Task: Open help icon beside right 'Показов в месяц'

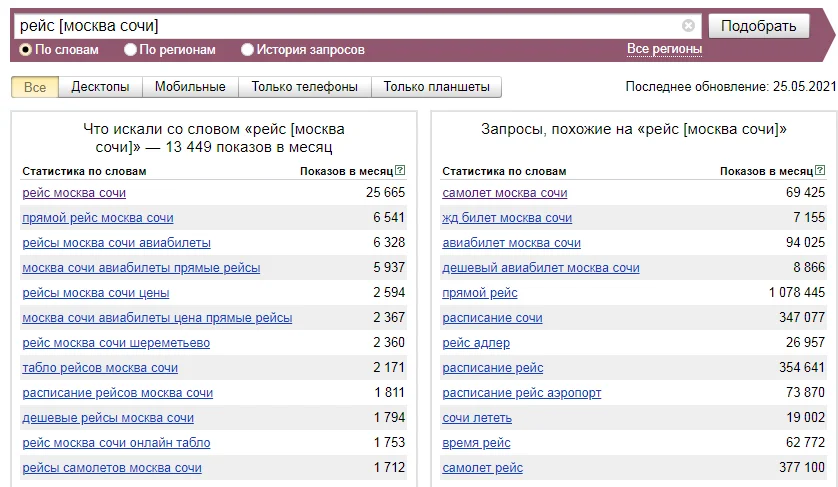Action: tap(820, 171)
